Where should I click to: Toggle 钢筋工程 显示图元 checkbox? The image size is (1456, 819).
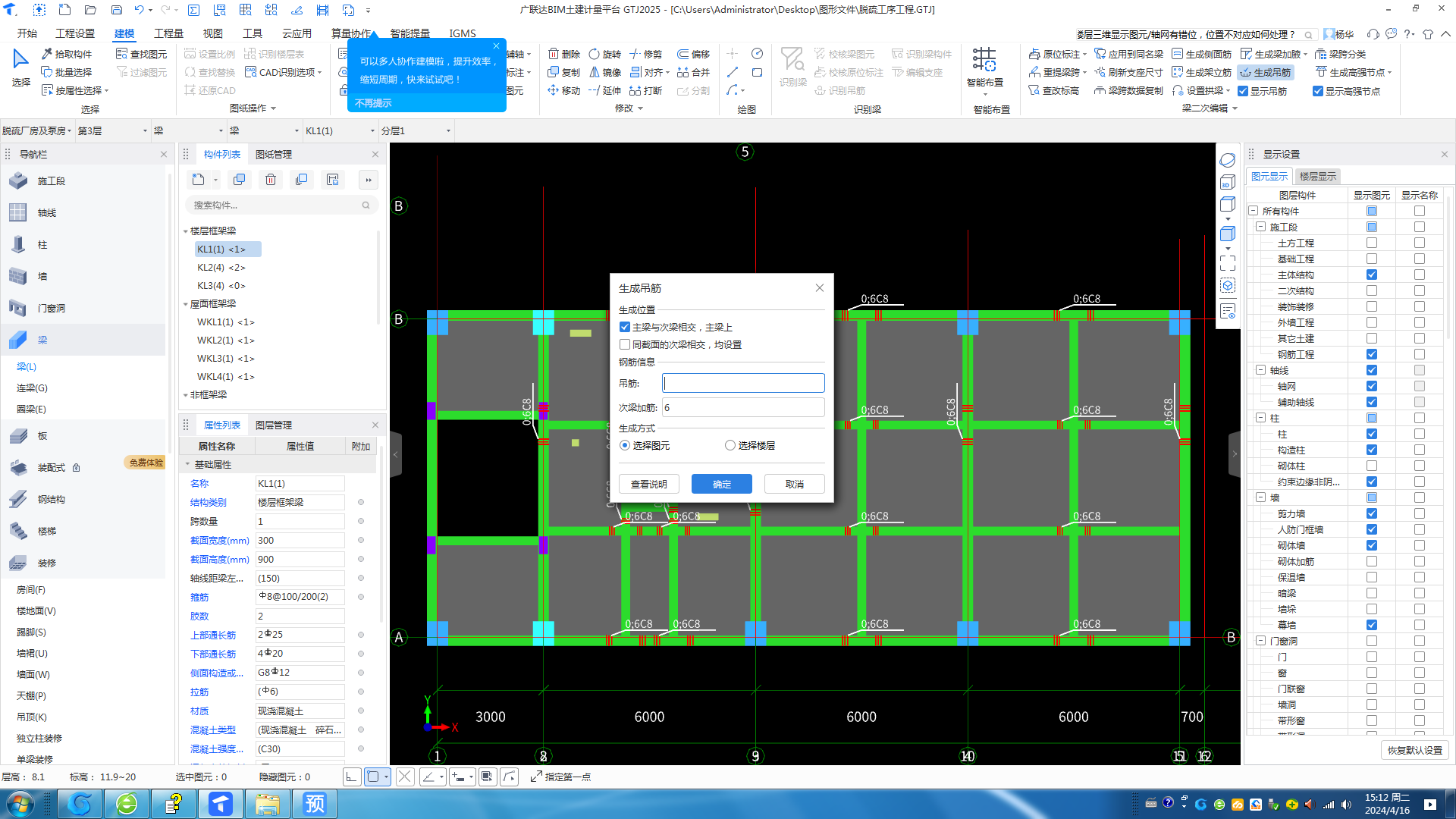(1372, 354)
